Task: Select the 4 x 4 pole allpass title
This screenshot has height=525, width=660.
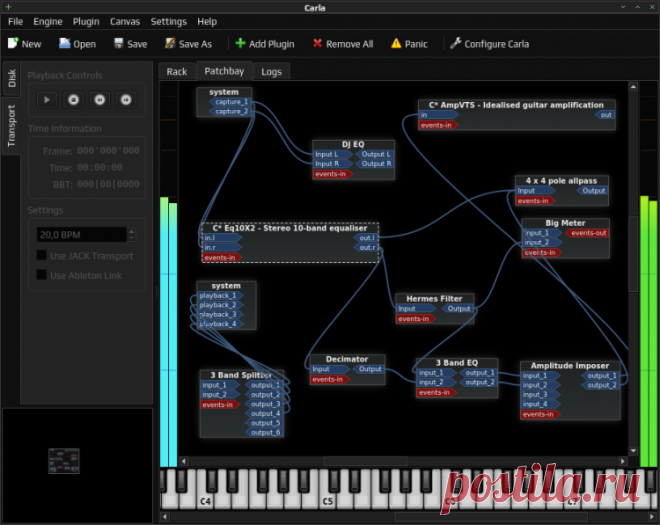Action: (561, 181)
